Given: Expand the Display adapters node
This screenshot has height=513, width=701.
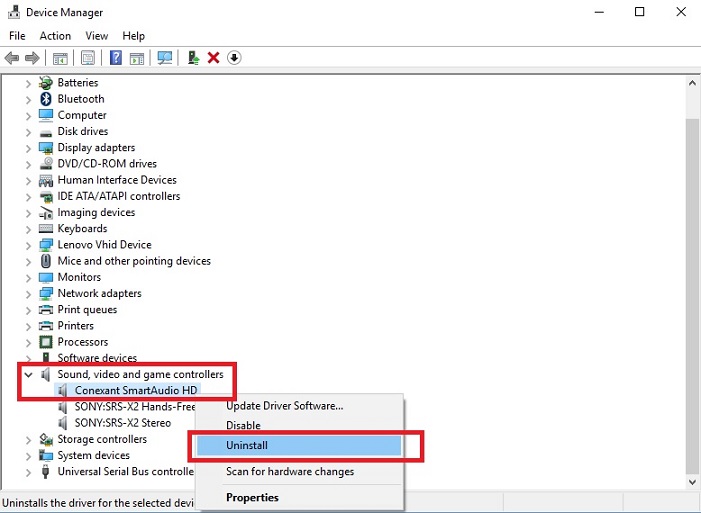Looking at the screenshot, I should [28, 148].
